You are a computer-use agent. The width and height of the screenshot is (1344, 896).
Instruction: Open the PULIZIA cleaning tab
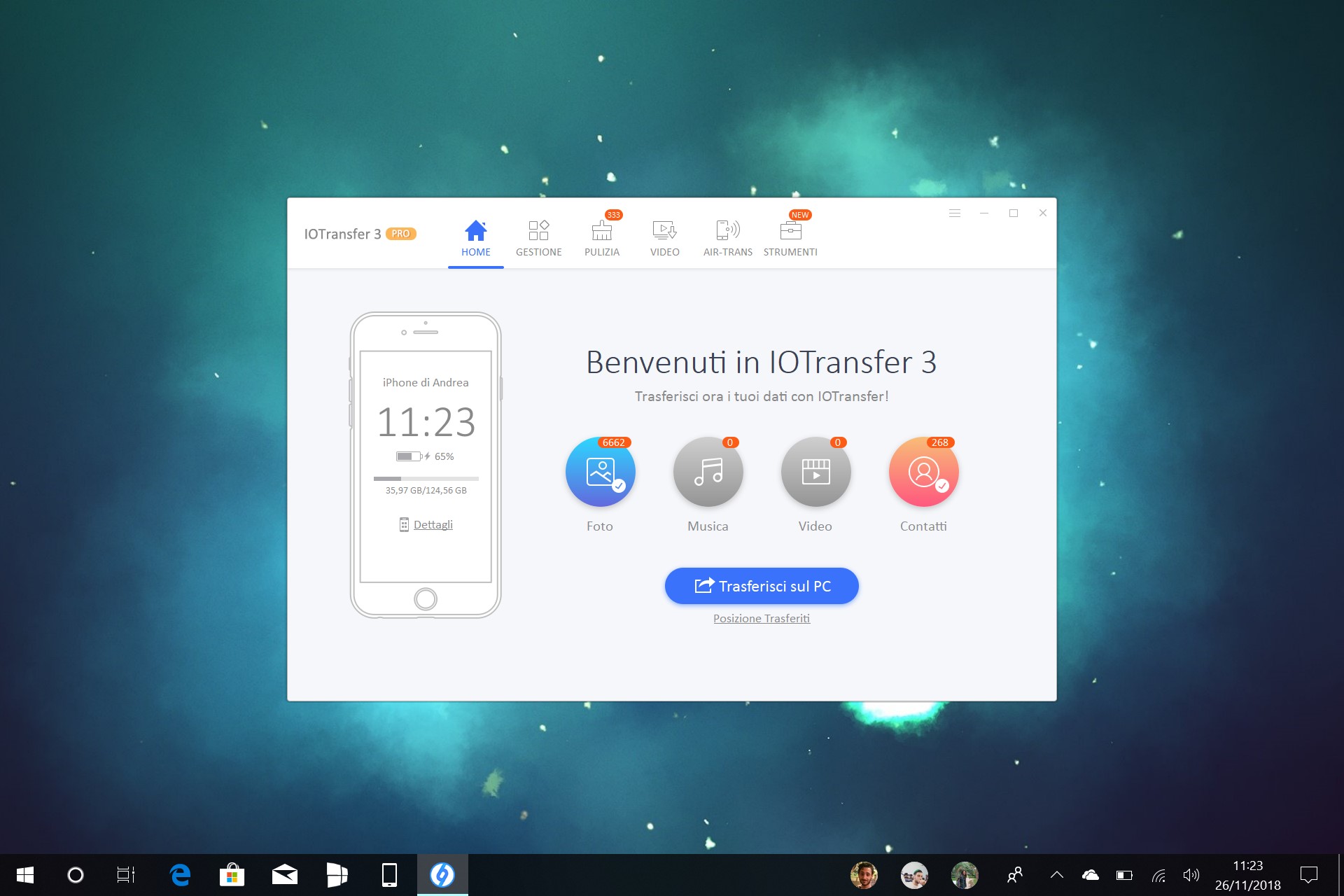click(602, 239)
